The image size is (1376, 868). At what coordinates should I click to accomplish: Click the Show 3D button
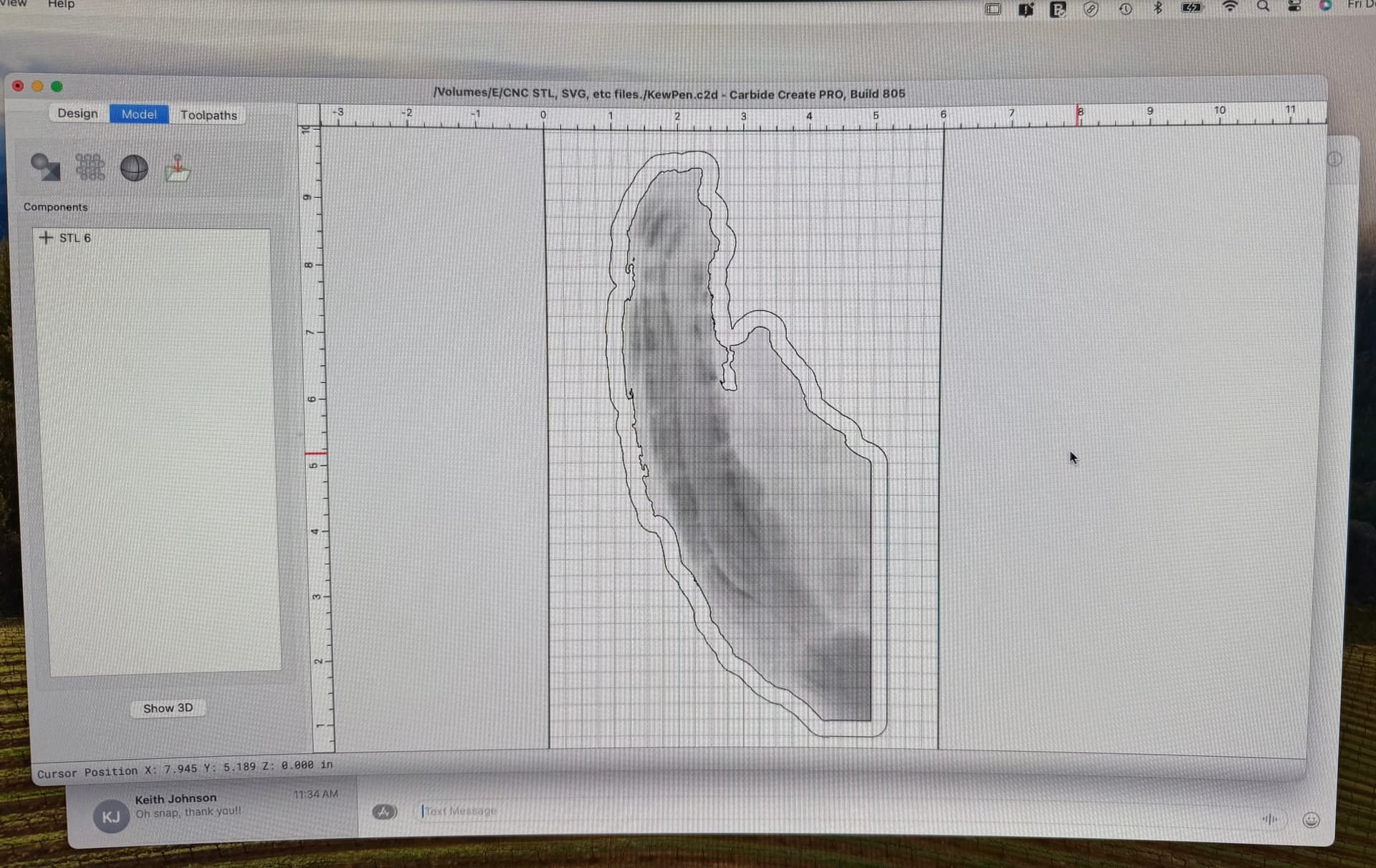[168, 708]
